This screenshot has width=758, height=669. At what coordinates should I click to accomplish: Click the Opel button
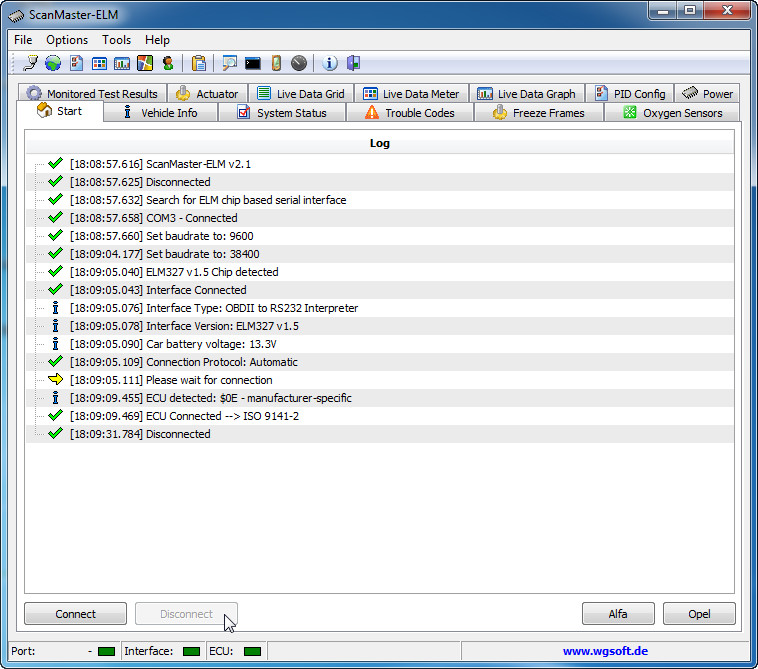(699, 613)
